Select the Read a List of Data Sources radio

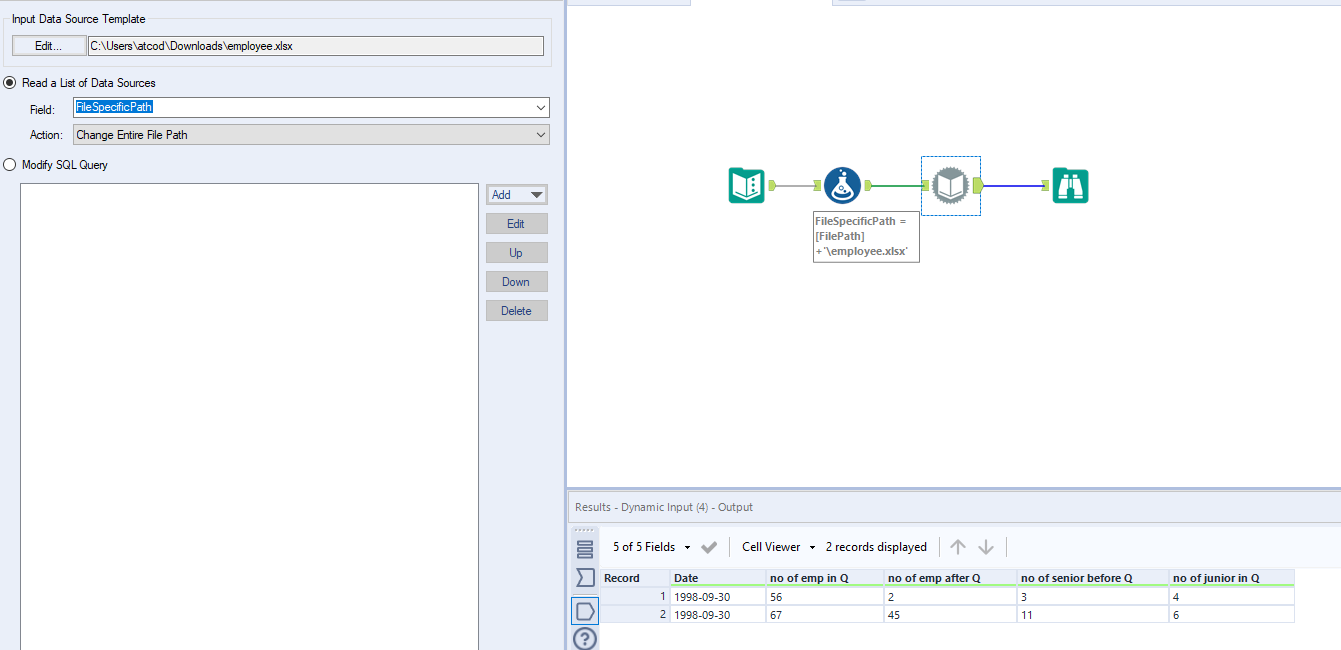coord(9,83)
